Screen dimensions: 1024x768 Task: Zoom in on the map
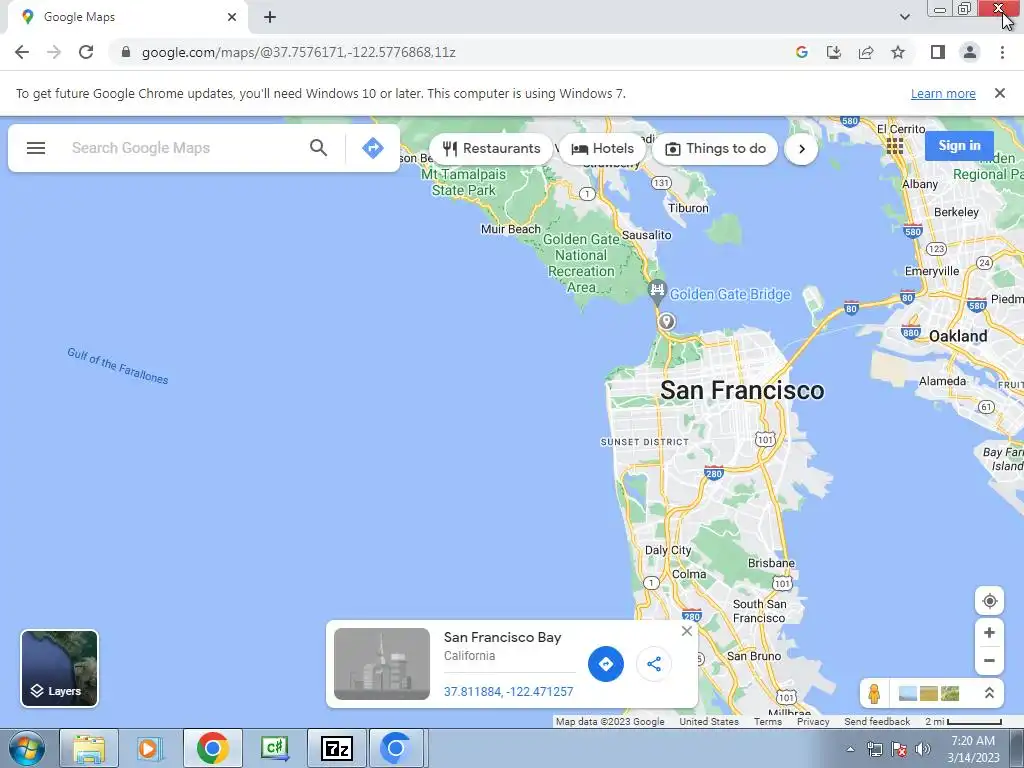click(989, 633)
